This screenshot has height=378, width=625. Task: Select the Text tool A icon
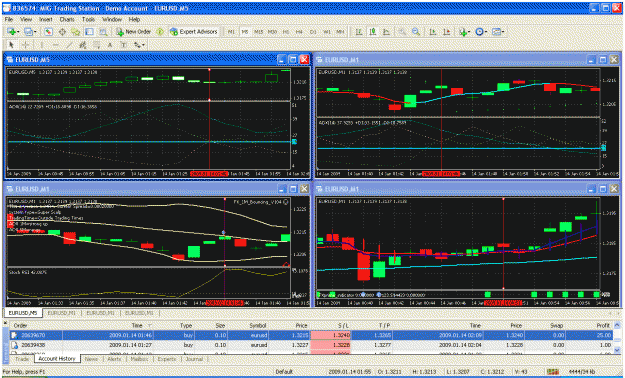coord(110,45)
